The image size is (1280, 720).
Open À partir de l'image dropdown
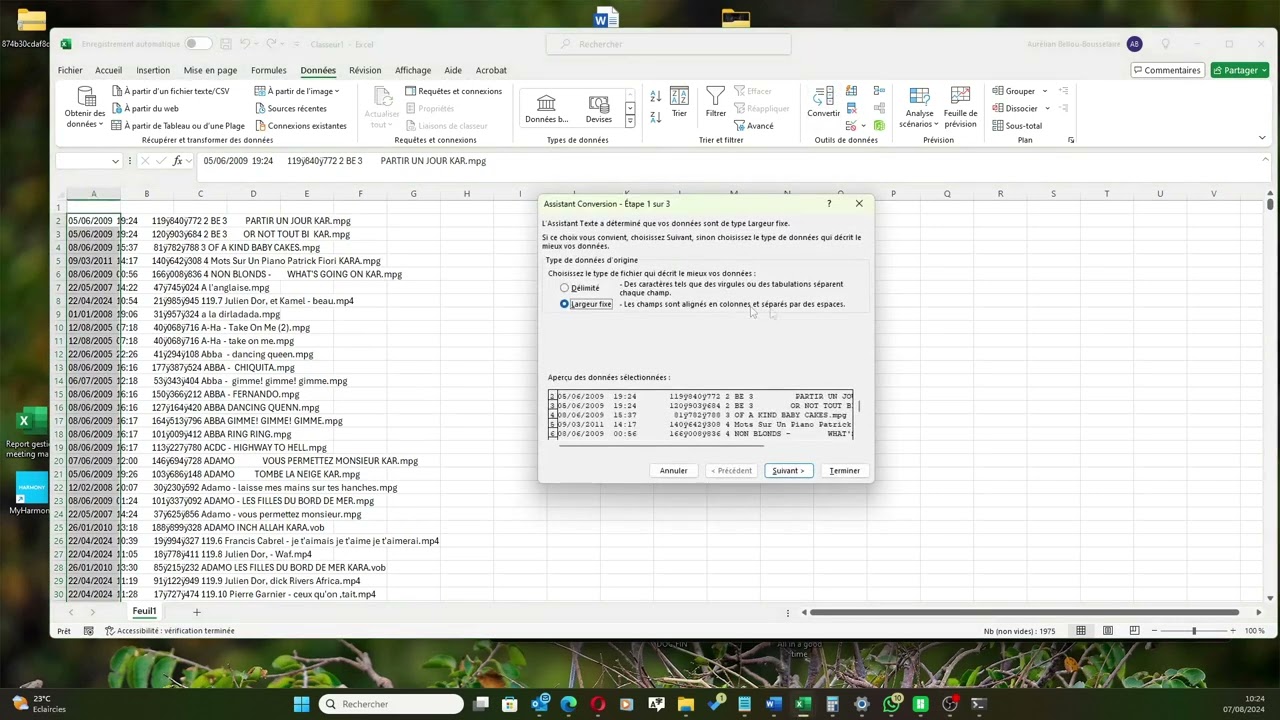pyautogui.click(x=297, y=91)
